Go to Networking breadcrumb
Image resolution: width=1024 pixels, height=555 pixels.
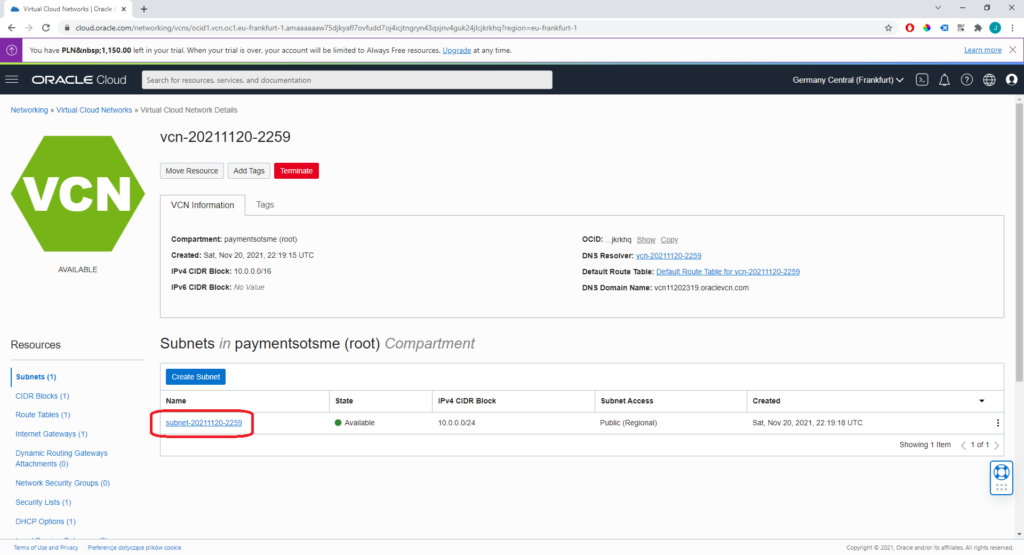point(29,110)
